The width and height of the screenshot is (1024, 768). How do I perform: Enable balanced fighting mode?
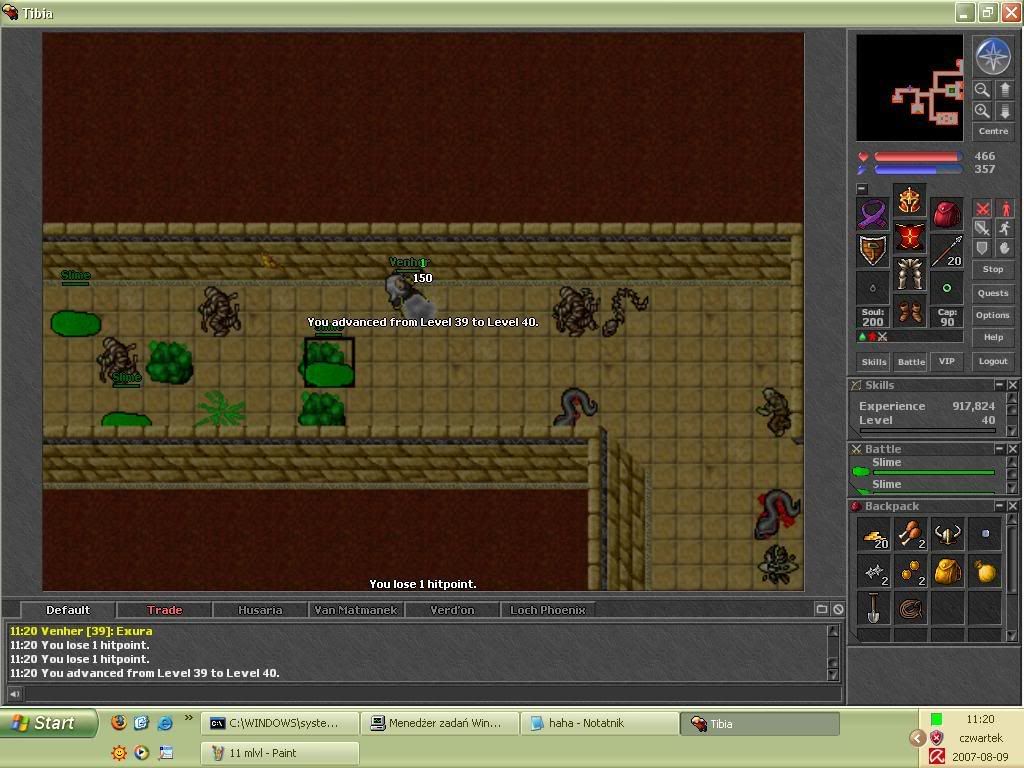click(x=982, y=229)
